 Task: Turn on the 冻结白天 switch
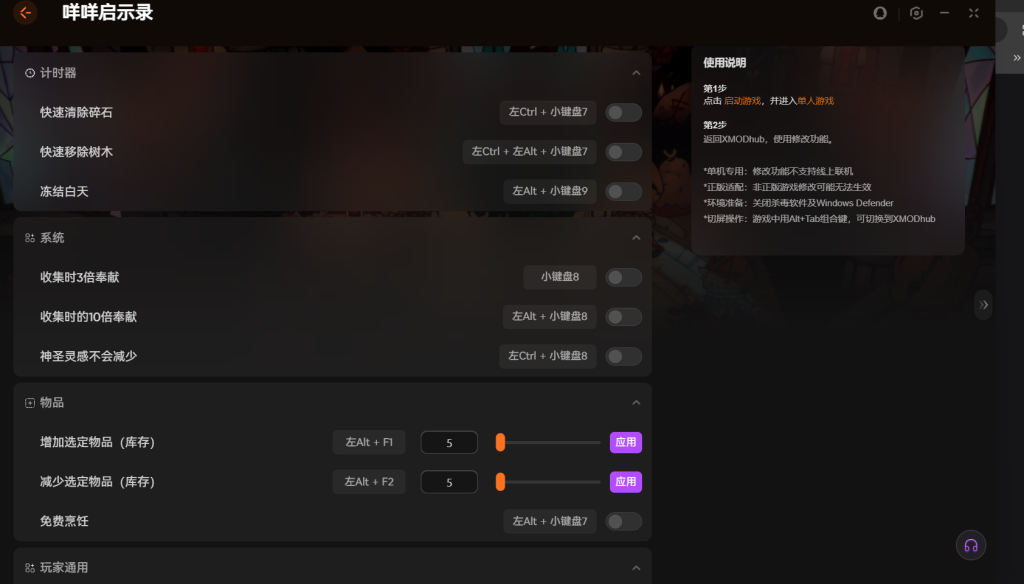(x=624, y=191)
